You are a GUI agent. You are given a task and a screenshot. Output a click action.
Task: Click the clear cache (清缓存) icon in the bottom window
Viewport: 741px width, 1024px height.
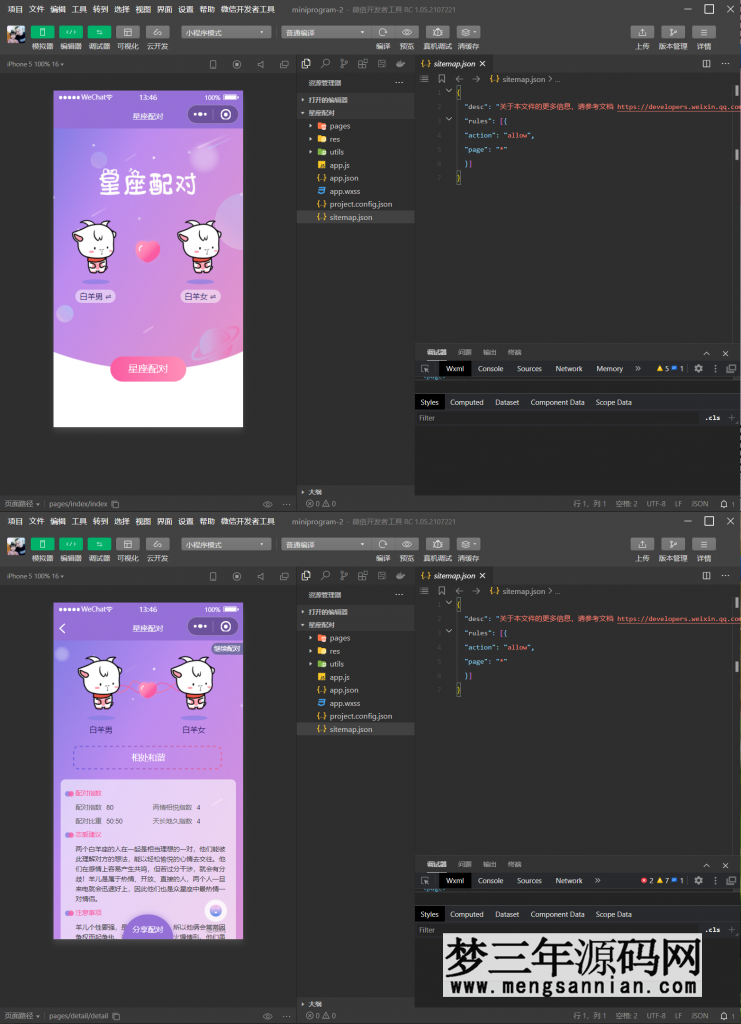click(468, 544)
